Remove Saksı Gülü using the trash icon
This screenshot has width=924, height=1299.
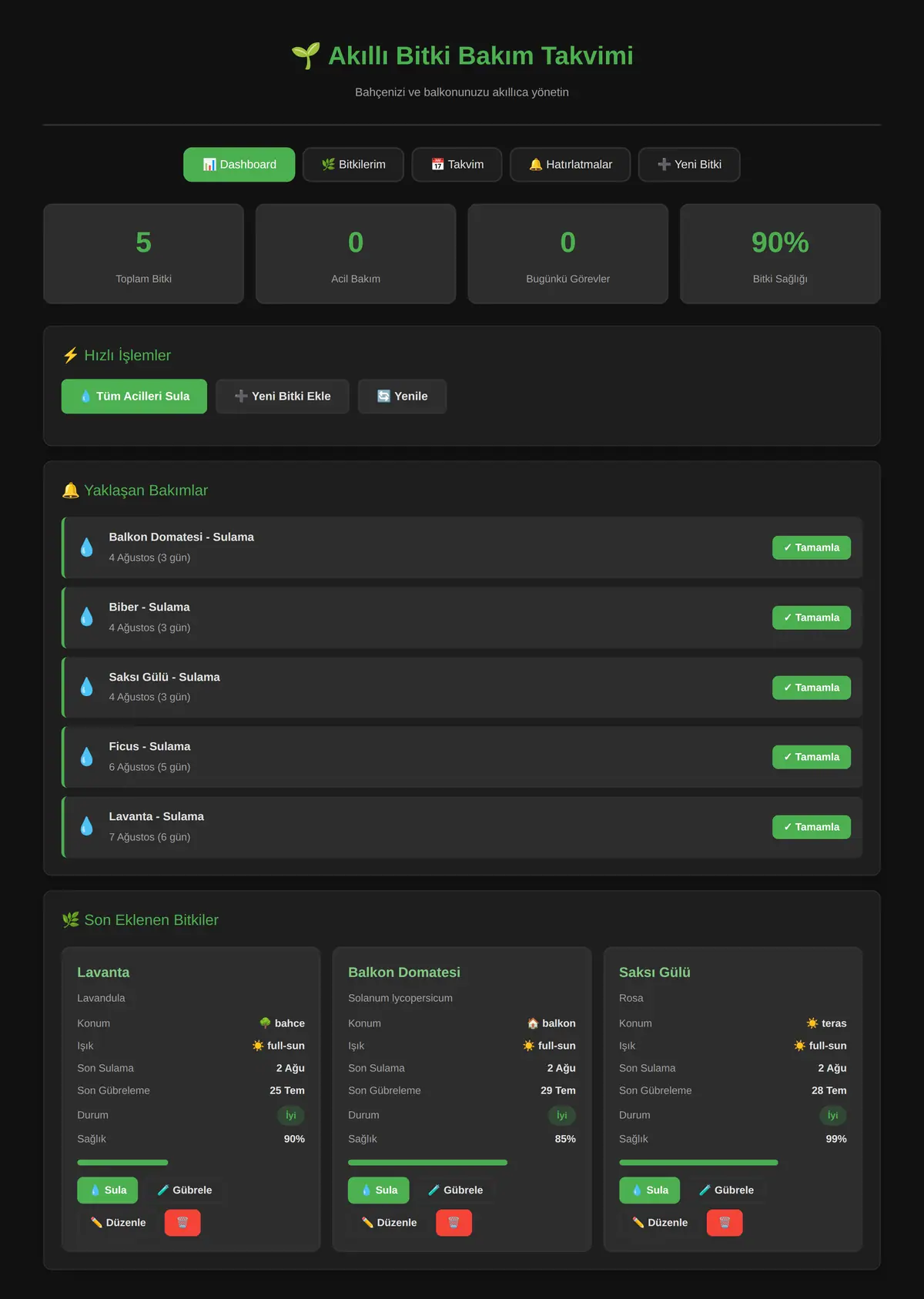[725, 1222]
